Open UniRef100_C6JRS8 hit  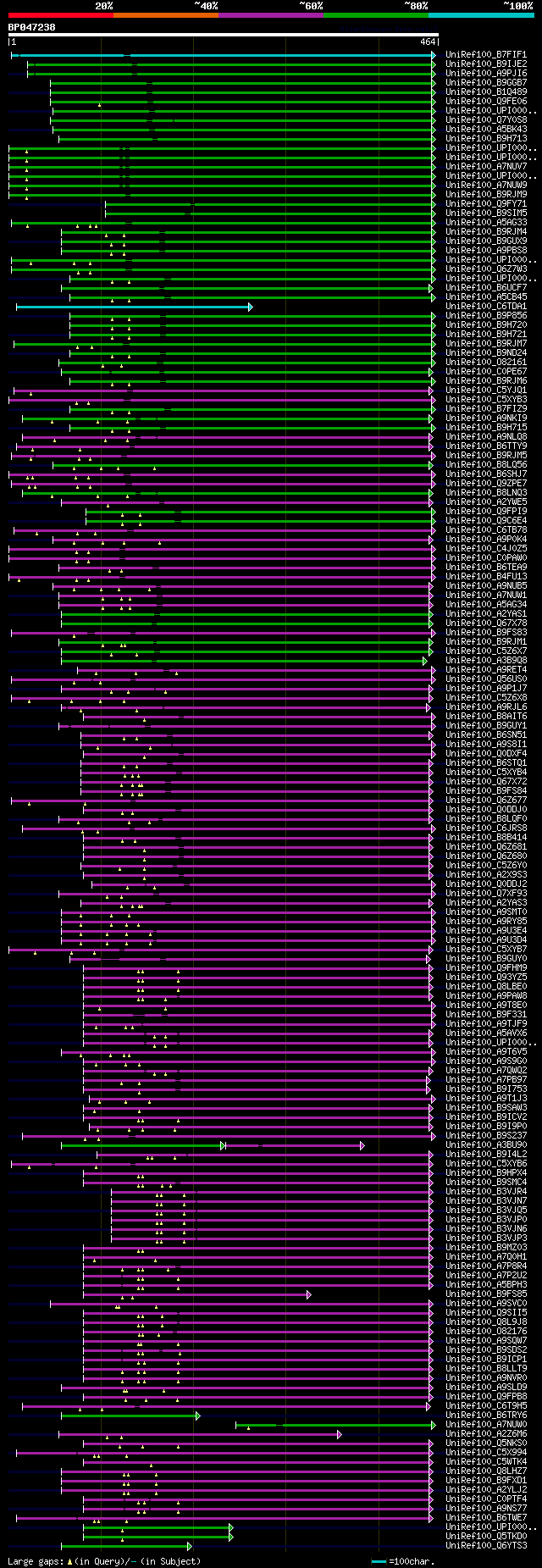[486, 828]
